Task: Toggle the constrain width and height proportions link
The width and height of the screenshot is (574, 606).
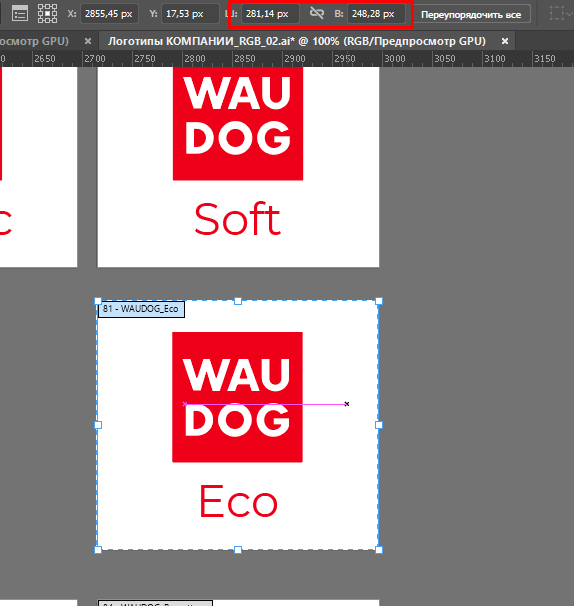Action: click(317, 14)
